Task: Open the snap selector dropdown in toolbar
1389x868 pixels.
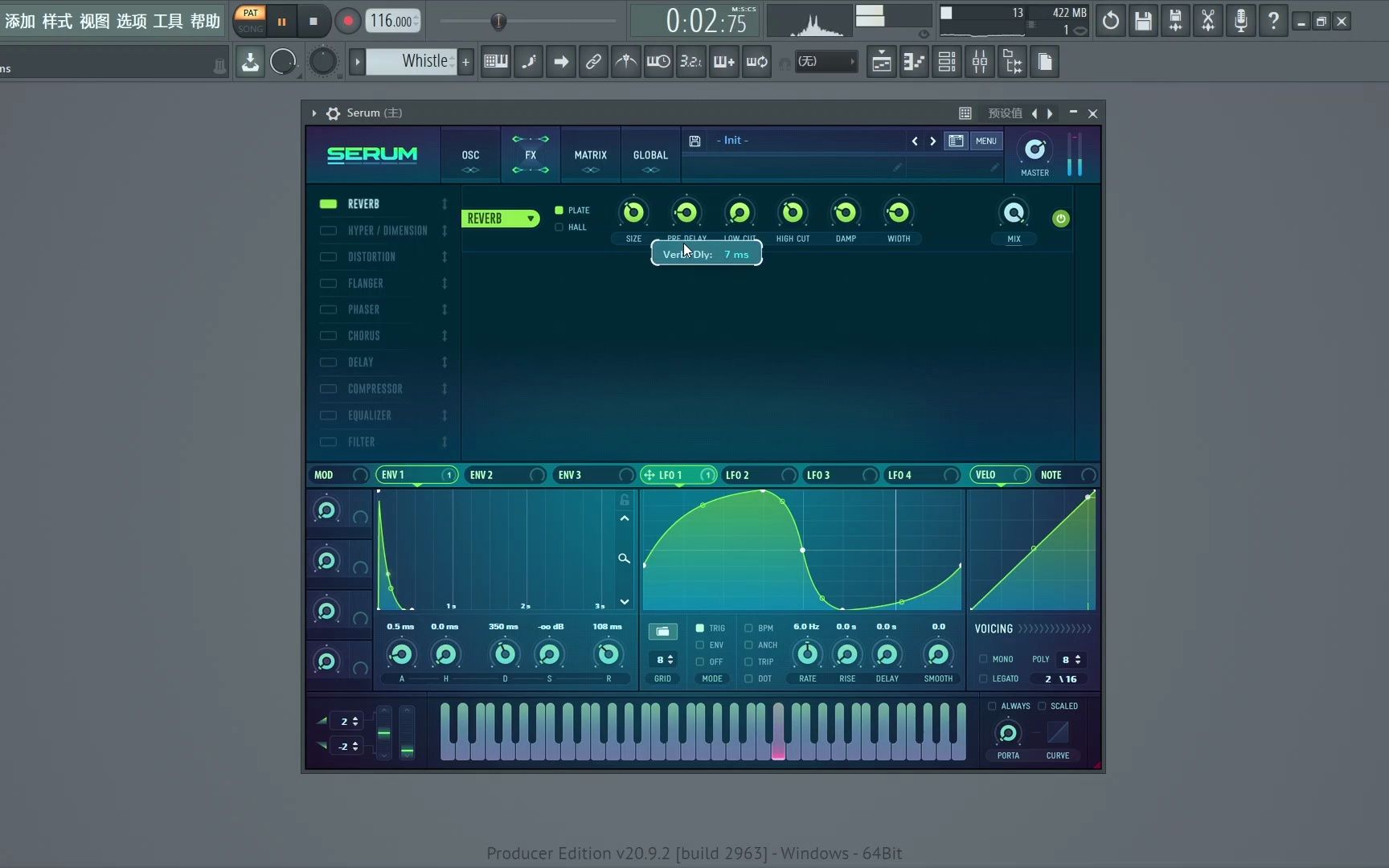Action: [826, 62]
